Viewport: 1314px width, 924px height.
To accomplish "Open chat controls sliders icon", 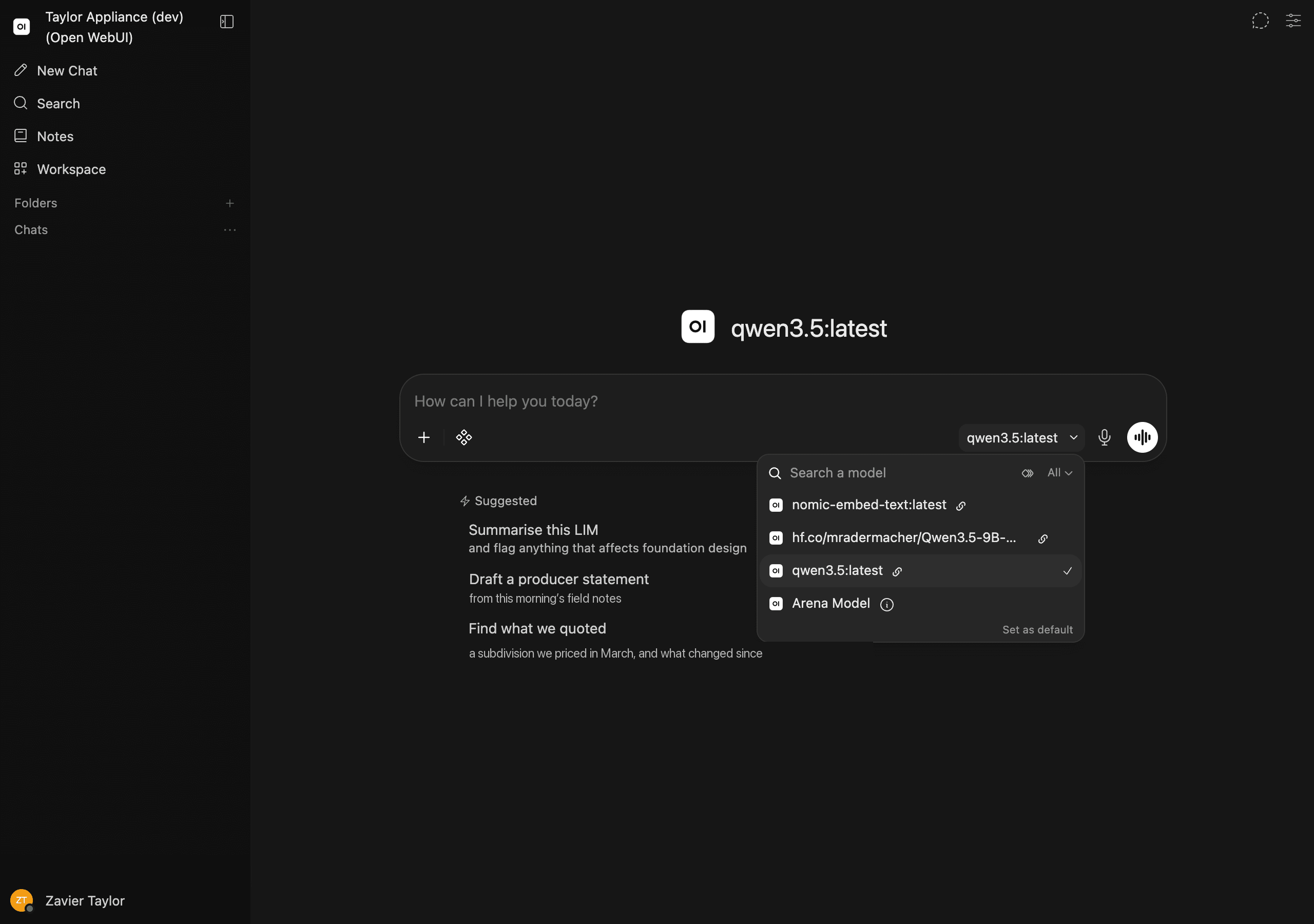I will (x=1293, y=21).
